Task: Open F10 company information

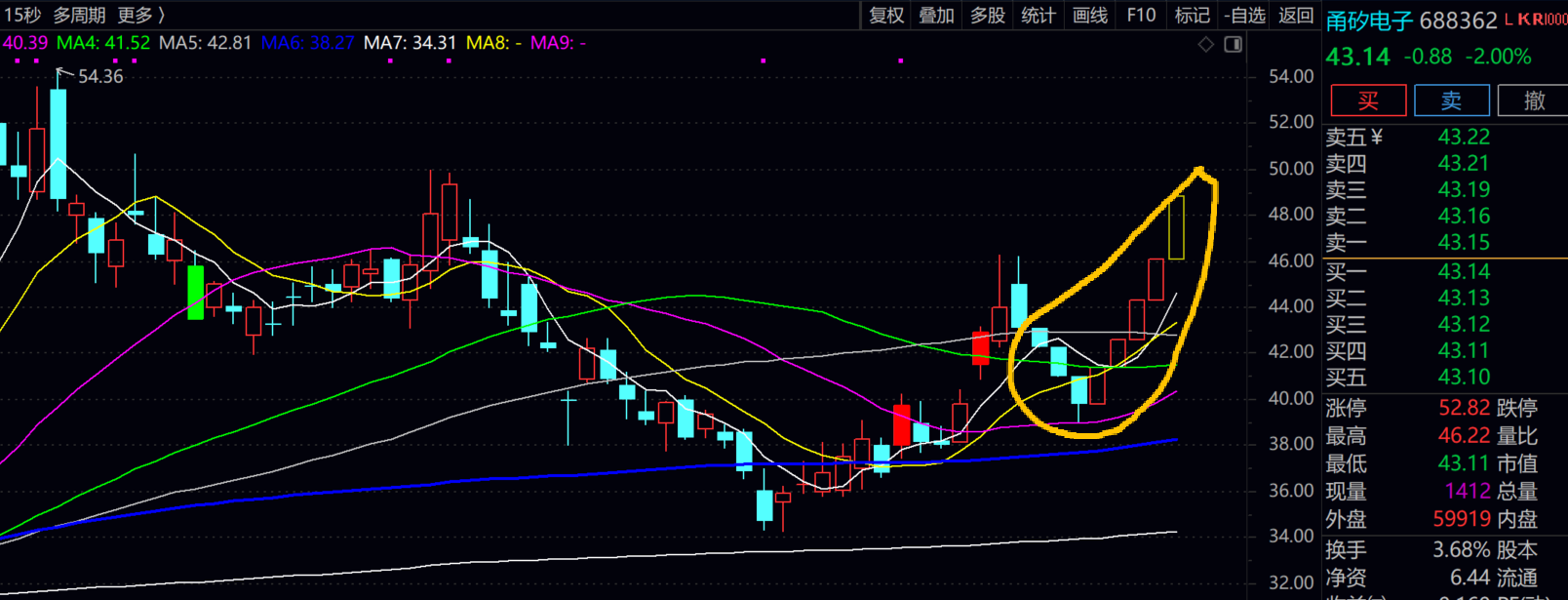Action: (1140, 16)
